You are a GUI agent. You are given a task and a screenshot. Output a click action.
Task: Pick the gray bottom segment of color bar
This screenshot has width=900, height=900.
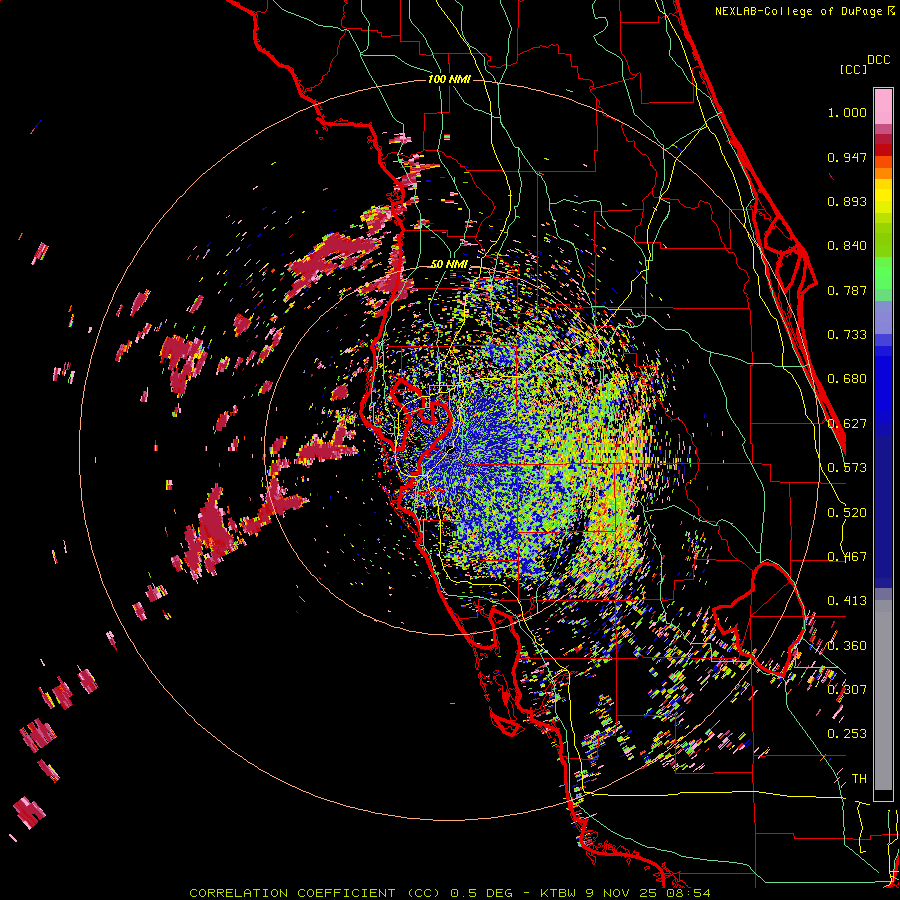point(883,695)
